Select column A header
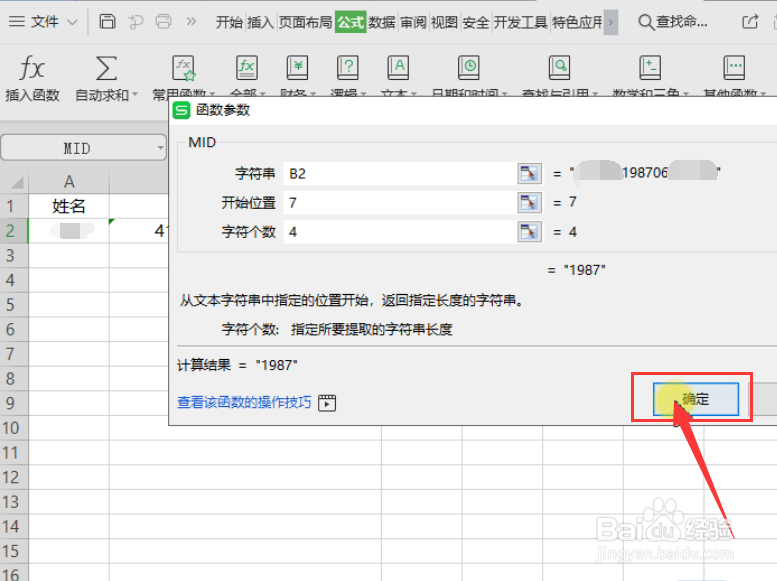 tap(69, 182)
